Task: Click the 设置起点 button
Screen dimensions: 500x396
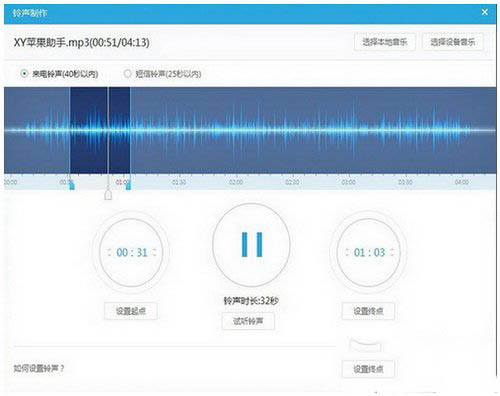Action: pos(131,311)
